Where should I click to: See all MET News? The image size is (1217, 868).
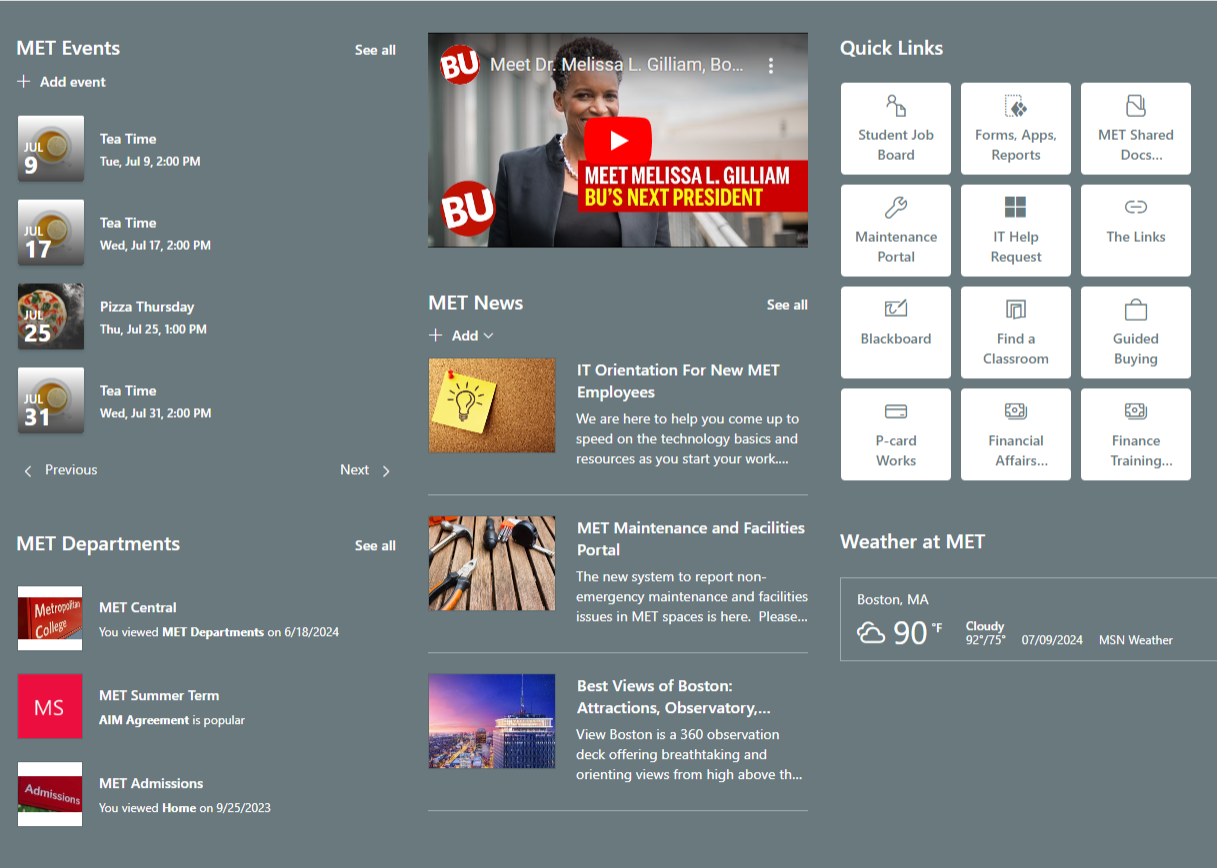(x=787, y=305)
